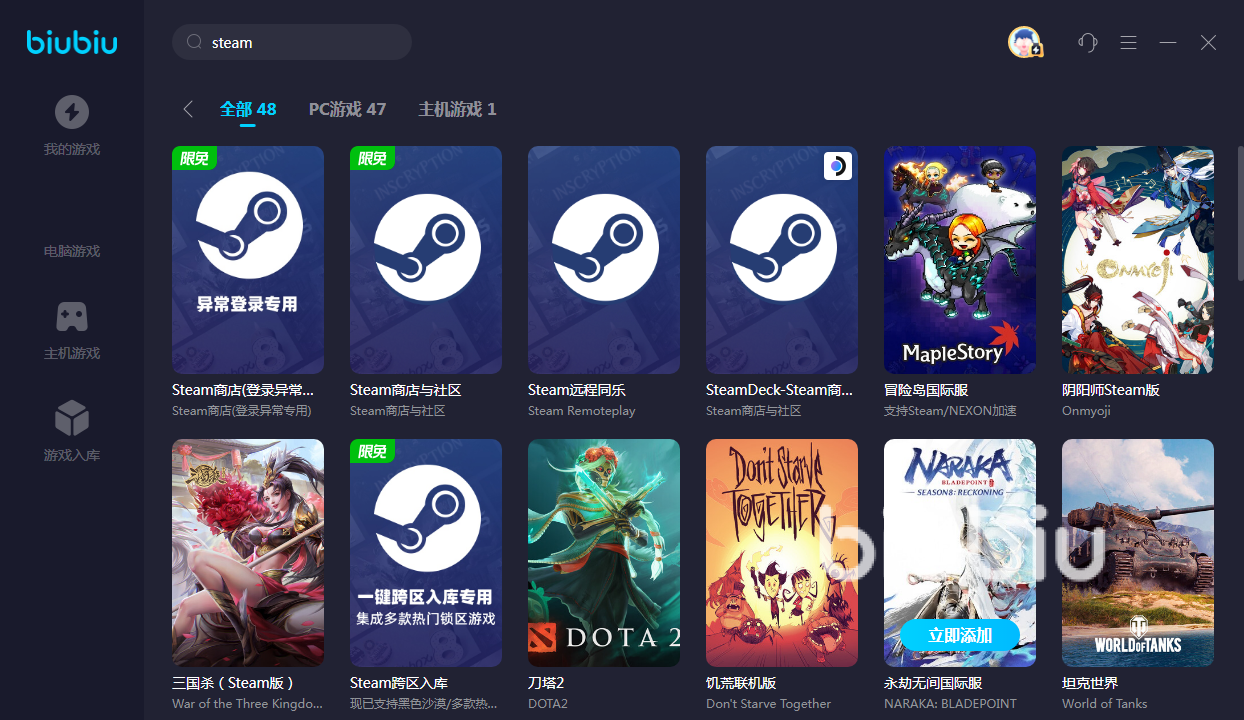Viewport: 1244px width, 720px height.
Task: Open the hamburger menu icon
Action: (x=1128, y=42)
